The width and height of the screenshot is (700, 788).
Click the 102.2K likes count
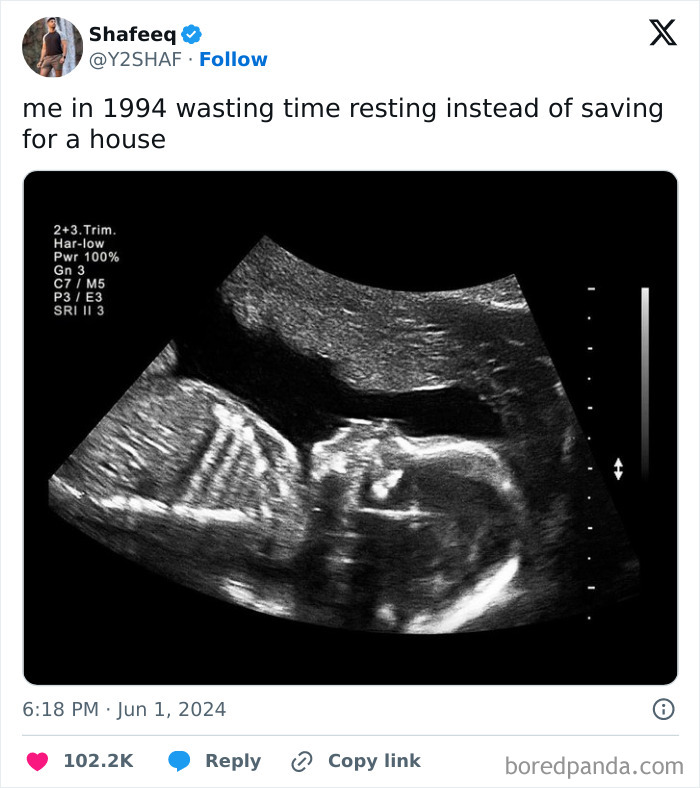pyautogui.click(x=98, y=761)
